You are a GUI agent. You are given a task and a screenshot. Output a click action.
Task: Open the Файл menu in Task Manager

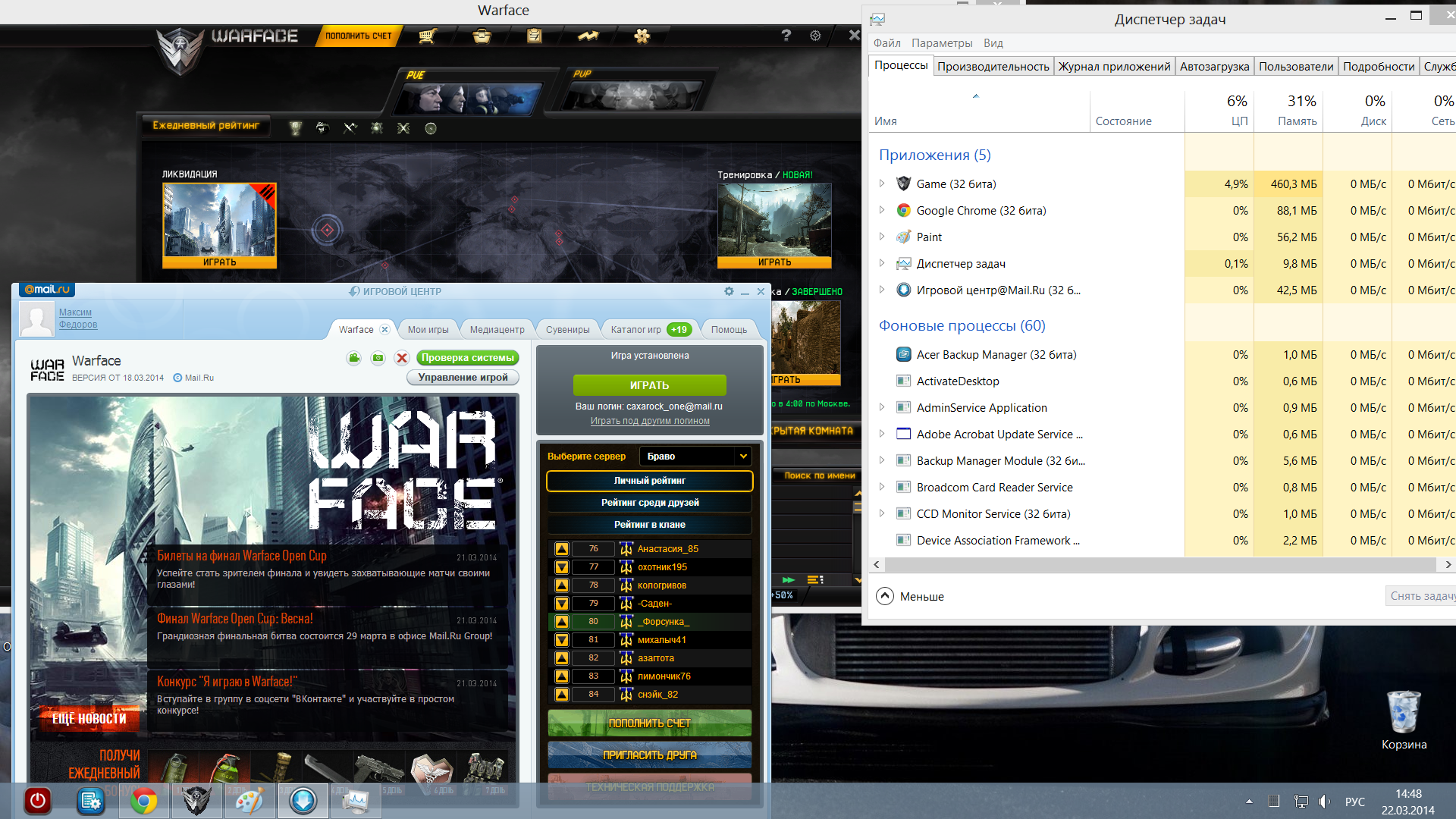[x=886, y=43]
